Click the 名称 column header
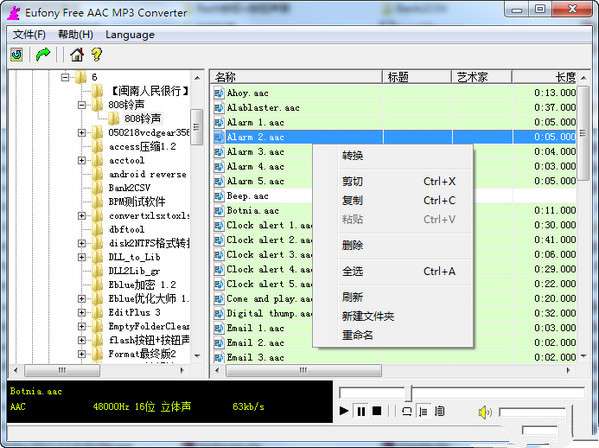Viewport: 599px width, 448px height. 297,77
